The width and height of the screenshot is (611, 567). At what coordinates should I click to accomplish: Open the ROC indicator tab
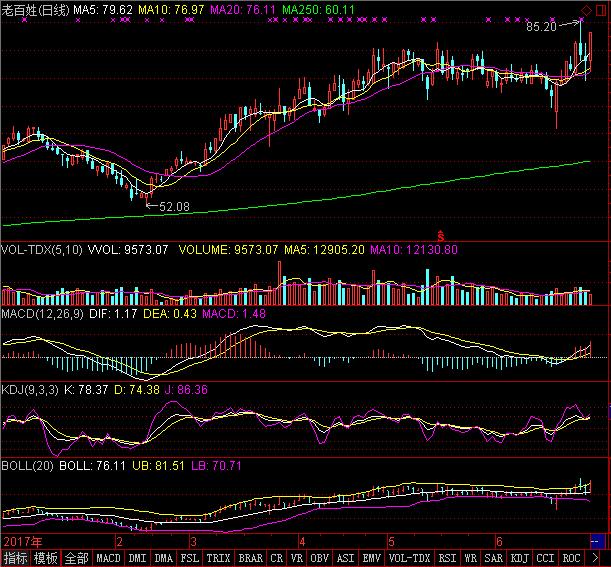click(572, 558)
